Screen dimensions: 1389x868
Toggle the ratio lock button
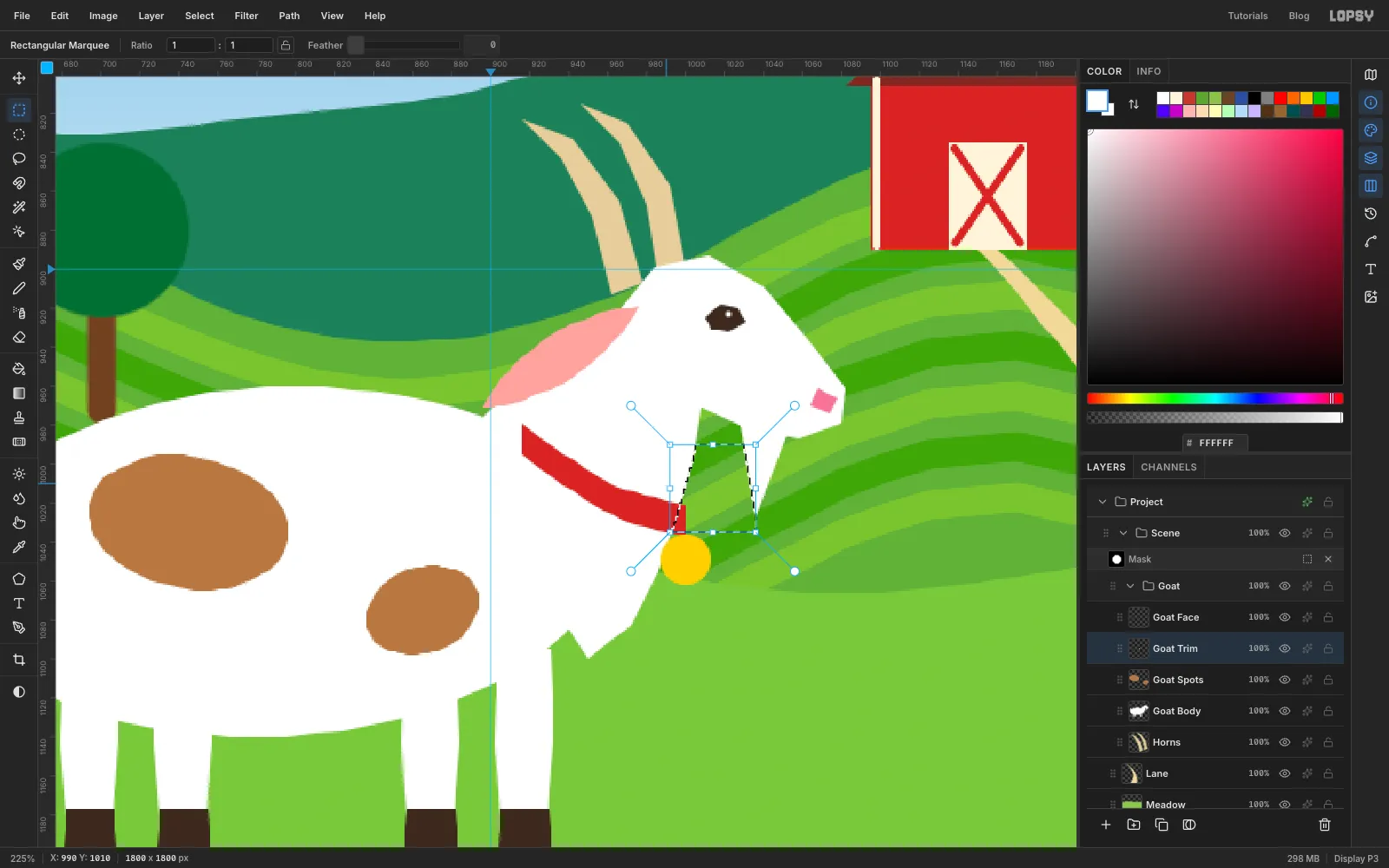pos(286,45)
